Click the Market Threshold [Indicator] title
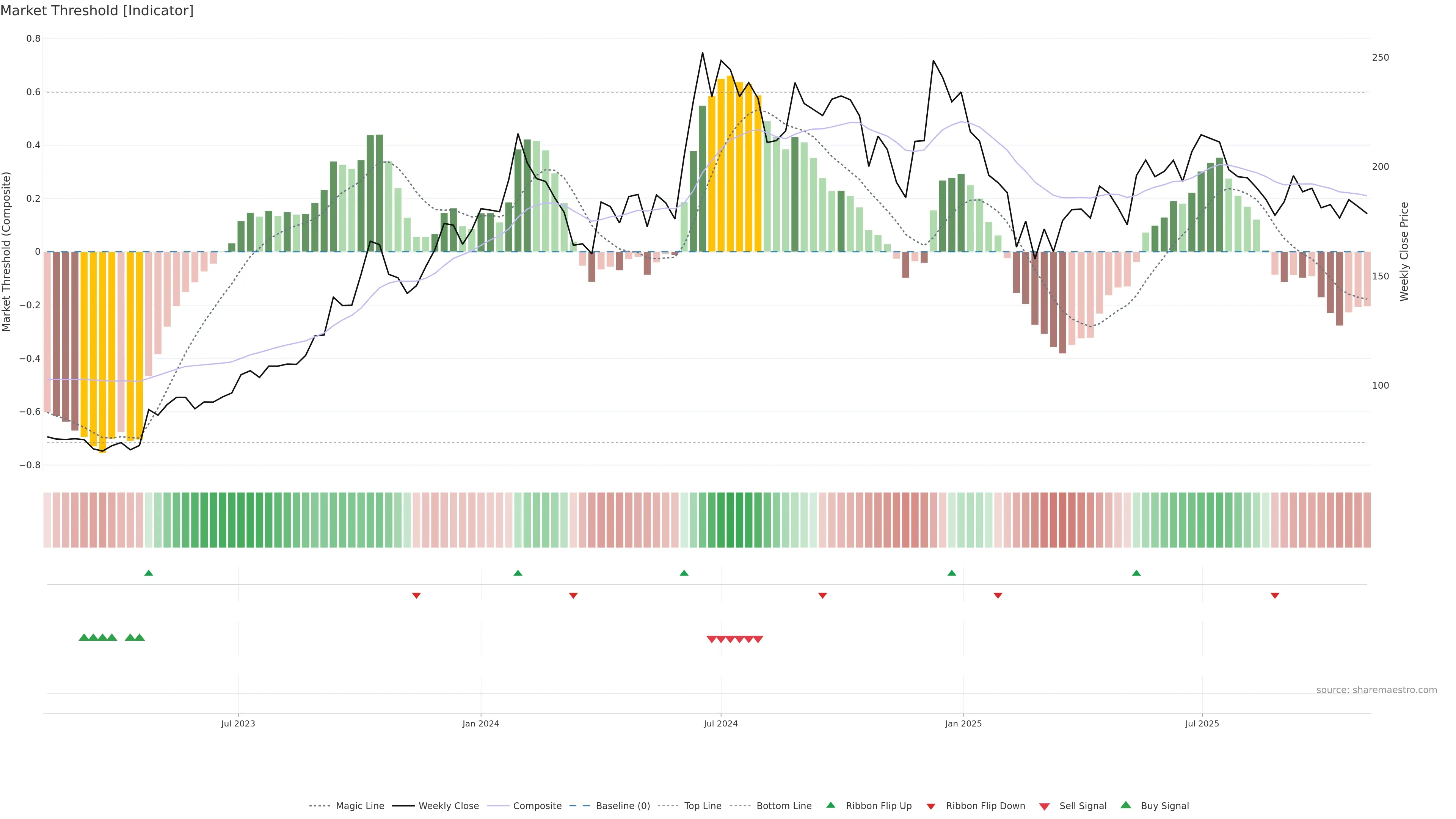The image size is (1456, 819). click(x=97, y=11)
